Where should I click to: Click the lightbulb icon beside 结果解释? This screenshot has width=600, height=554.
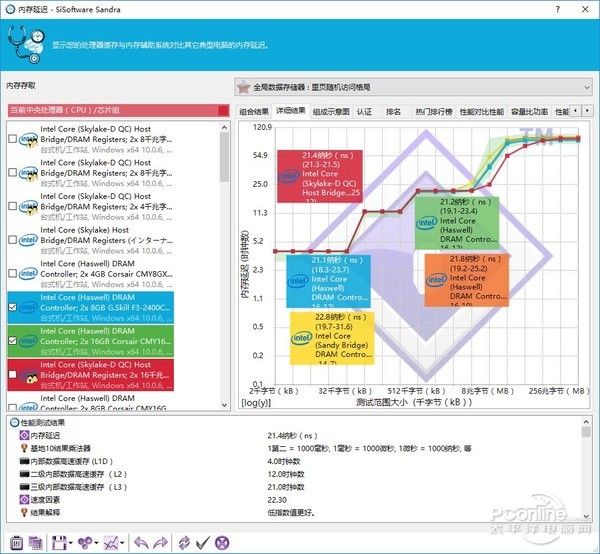tap(24, 512)
